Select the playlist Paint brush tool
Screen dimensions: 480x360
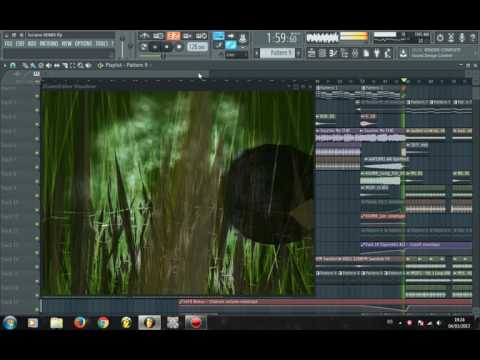pyautogui.click(x=33, y=66)
